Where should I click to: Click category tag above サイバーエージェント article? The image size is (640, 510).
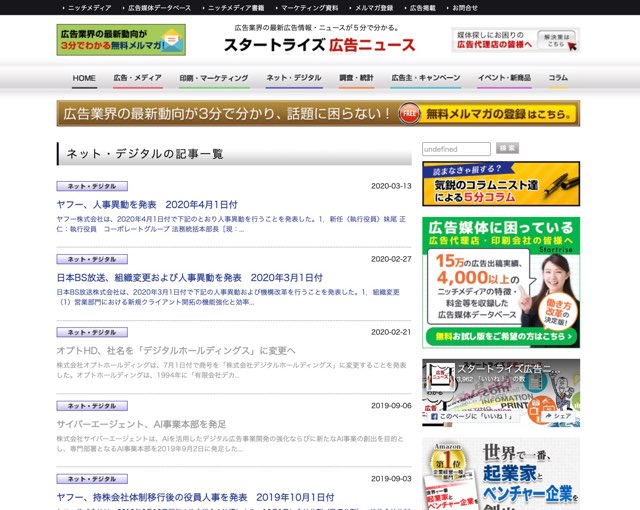[x=92, y=406]
